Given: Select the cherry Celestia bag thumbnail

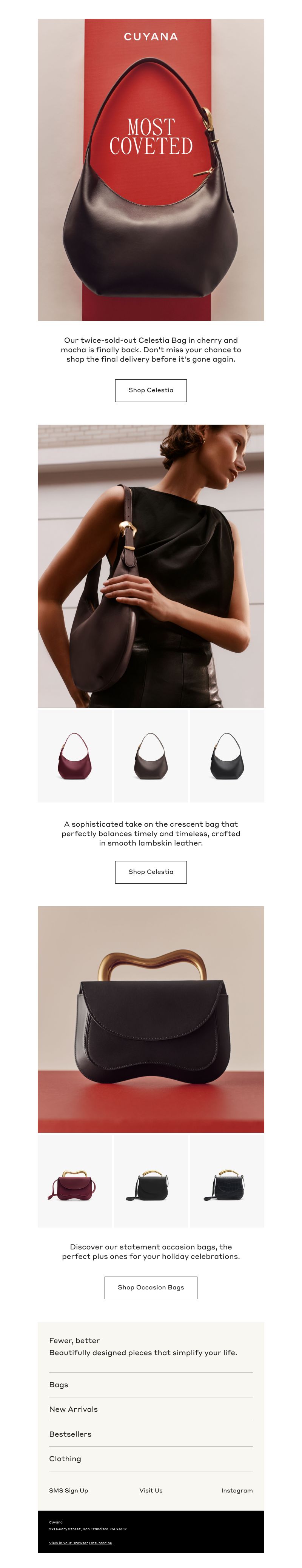Looking at the screenshot, I should click(75, 755).
